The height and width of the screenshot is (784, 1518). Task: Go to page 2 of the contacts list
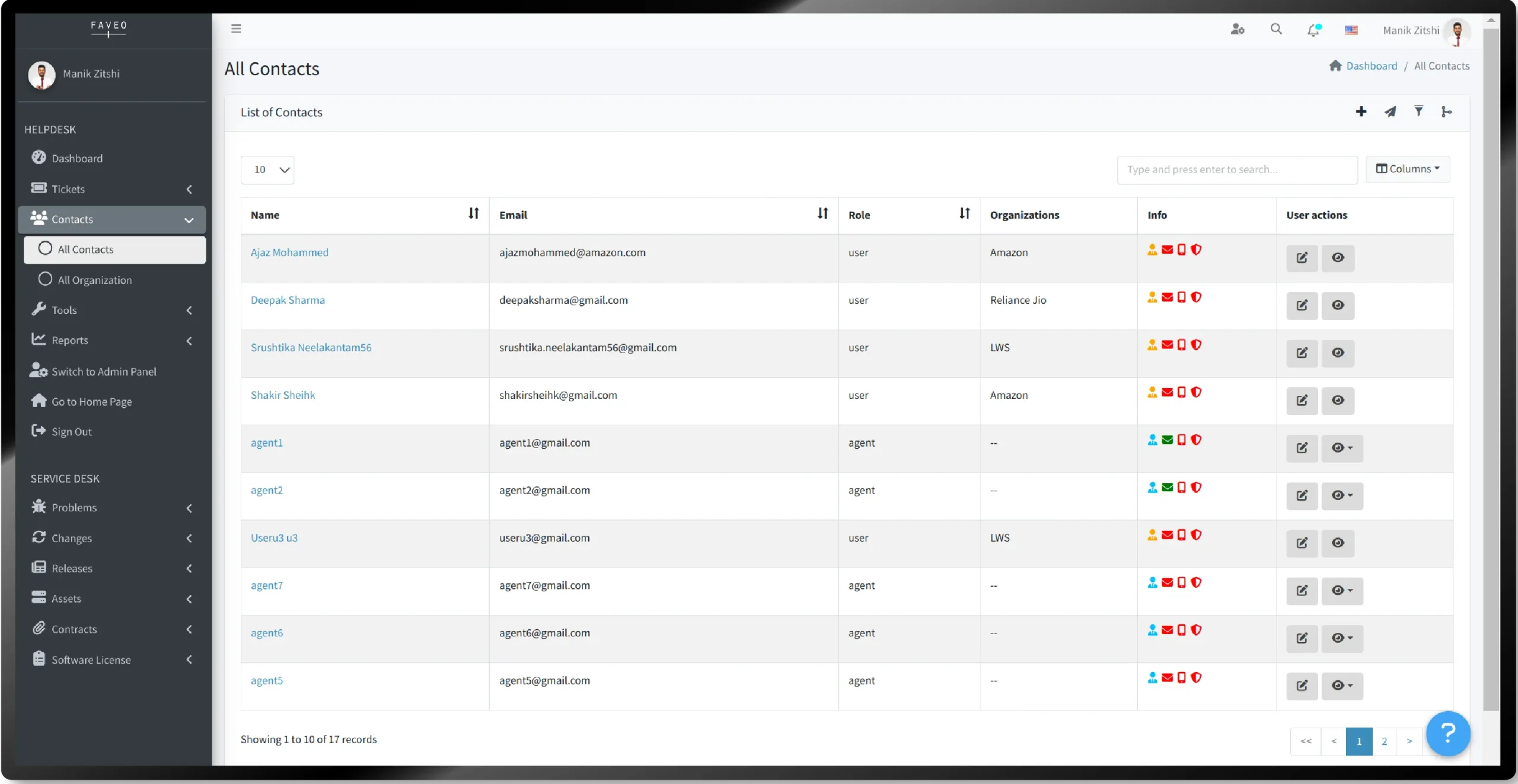click(1385, 741)
